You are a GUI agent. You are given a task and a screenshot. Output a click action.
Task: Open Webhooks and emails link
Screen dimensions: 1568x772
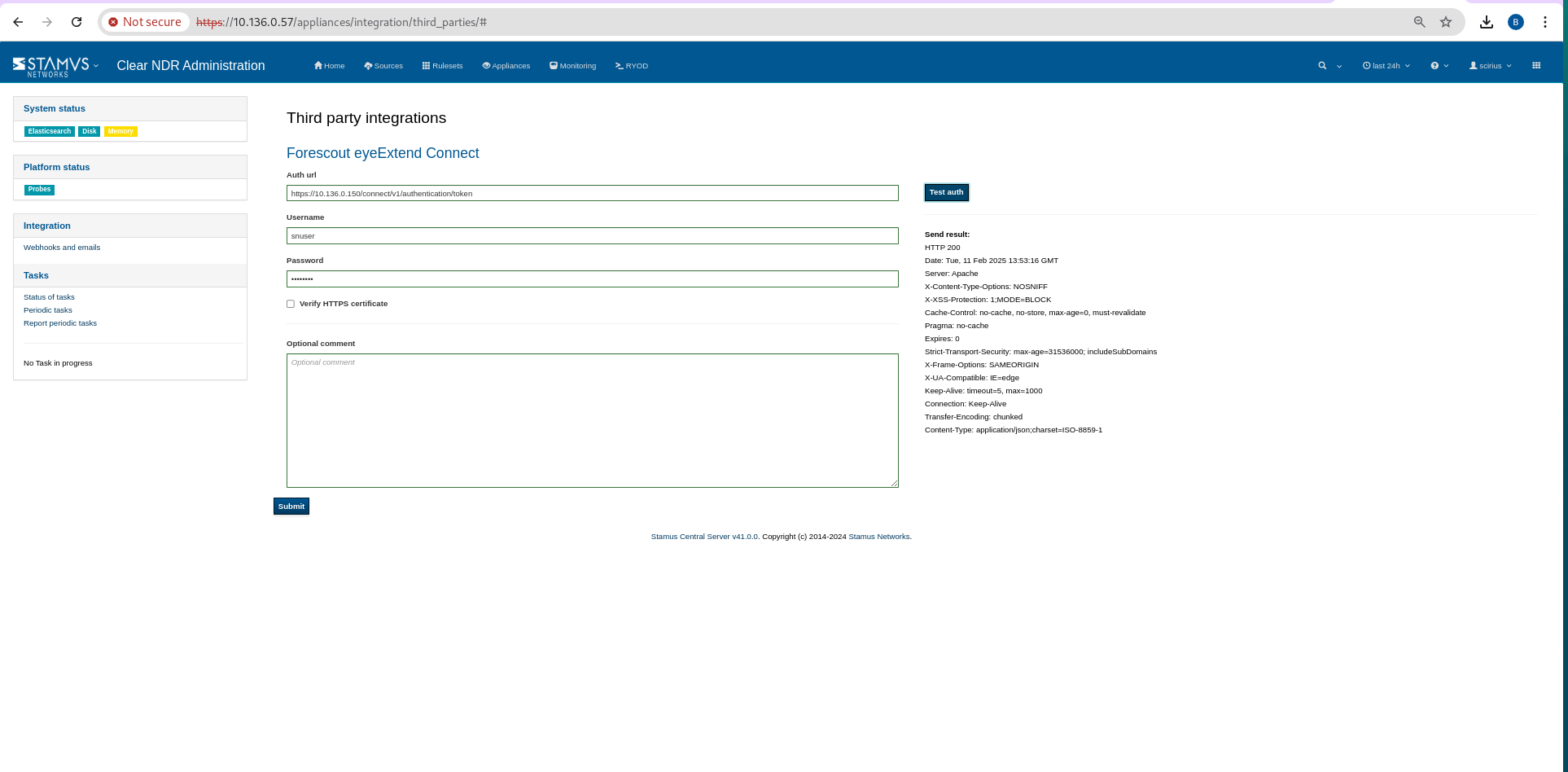click(62, 248)
